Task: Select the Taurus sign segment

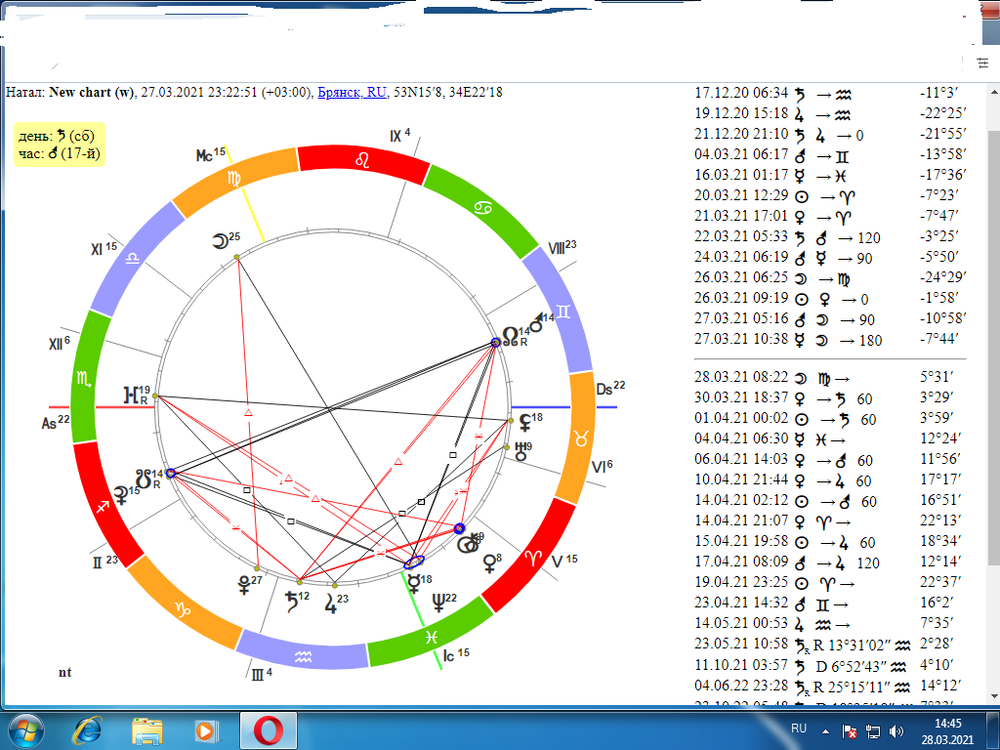Action: coord(581,439)
